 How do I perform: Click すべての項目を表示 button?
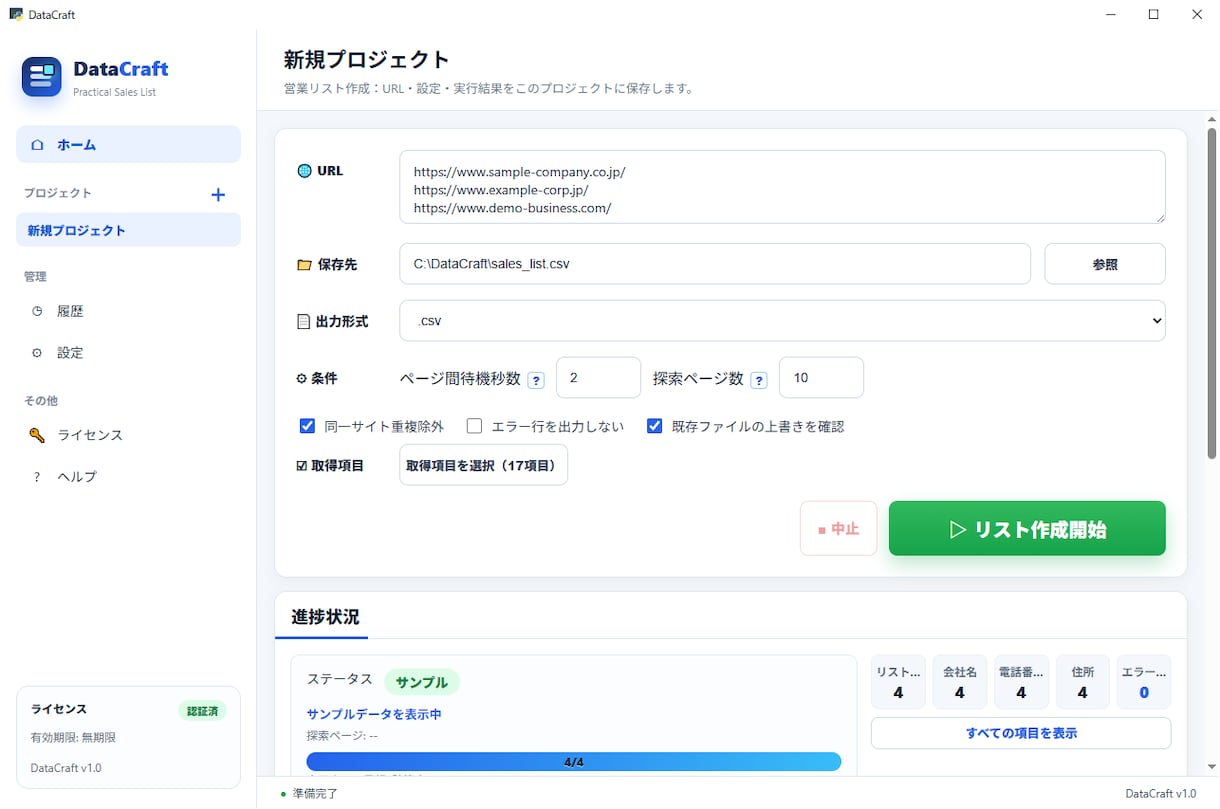click(1021, 733)
